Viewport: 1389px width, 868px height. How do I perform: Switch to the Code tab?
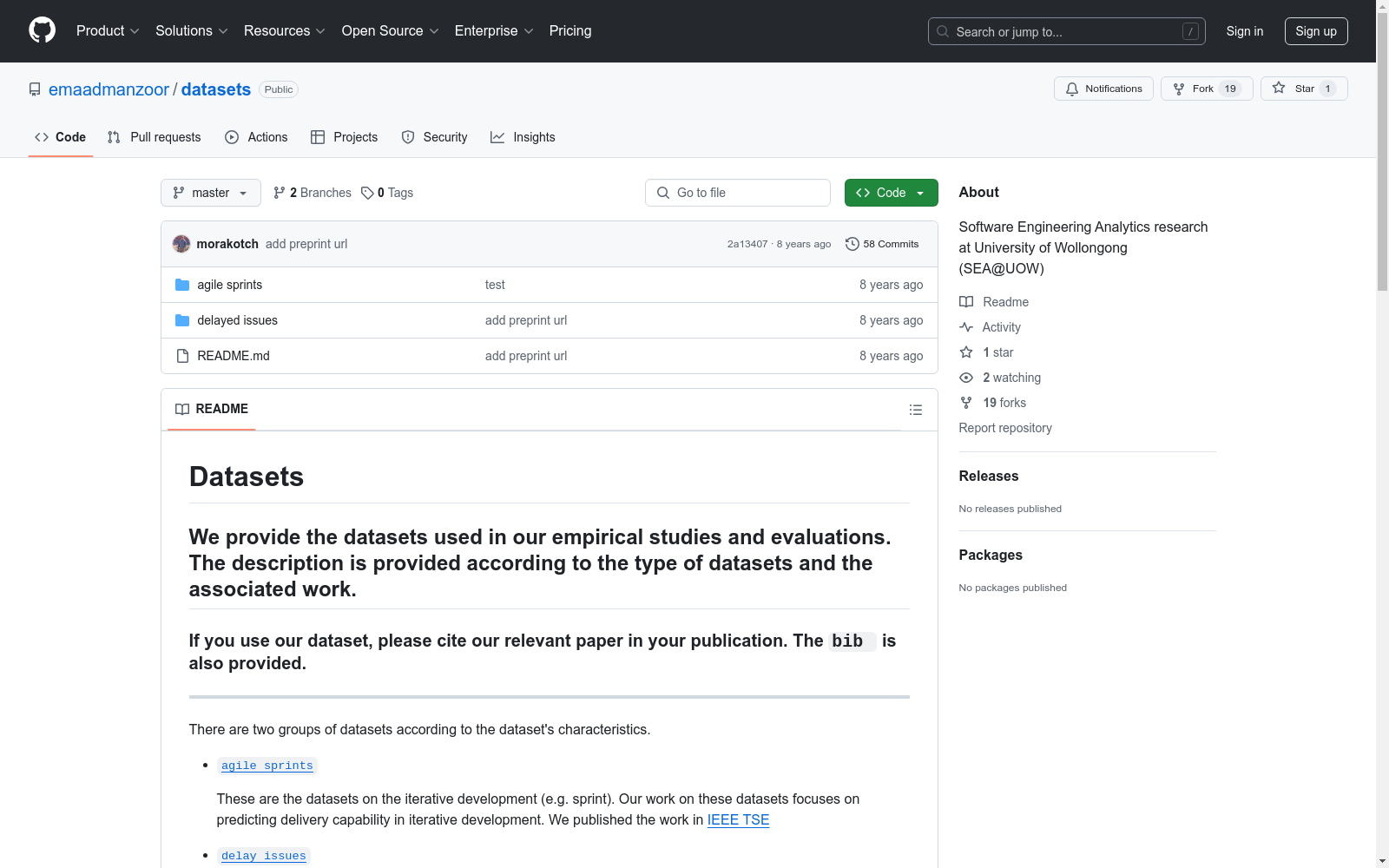pos(61,137)
